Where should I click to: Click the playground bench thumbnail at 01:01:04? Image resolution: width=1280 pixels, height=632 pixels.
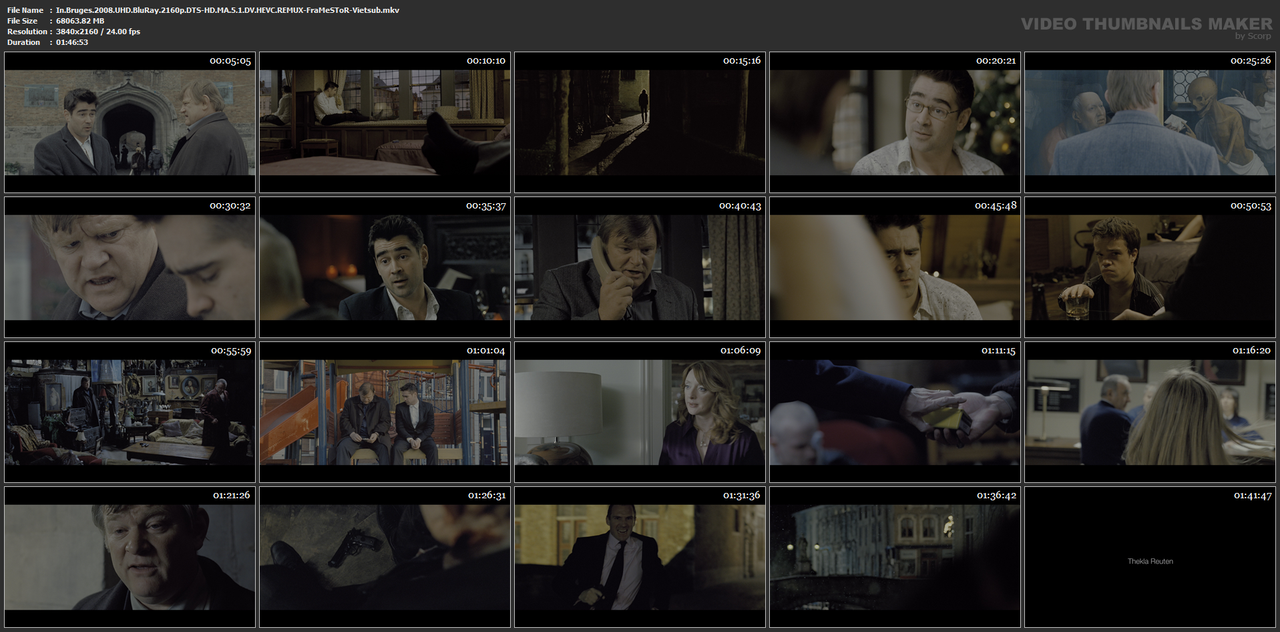(x=385, y=412)
